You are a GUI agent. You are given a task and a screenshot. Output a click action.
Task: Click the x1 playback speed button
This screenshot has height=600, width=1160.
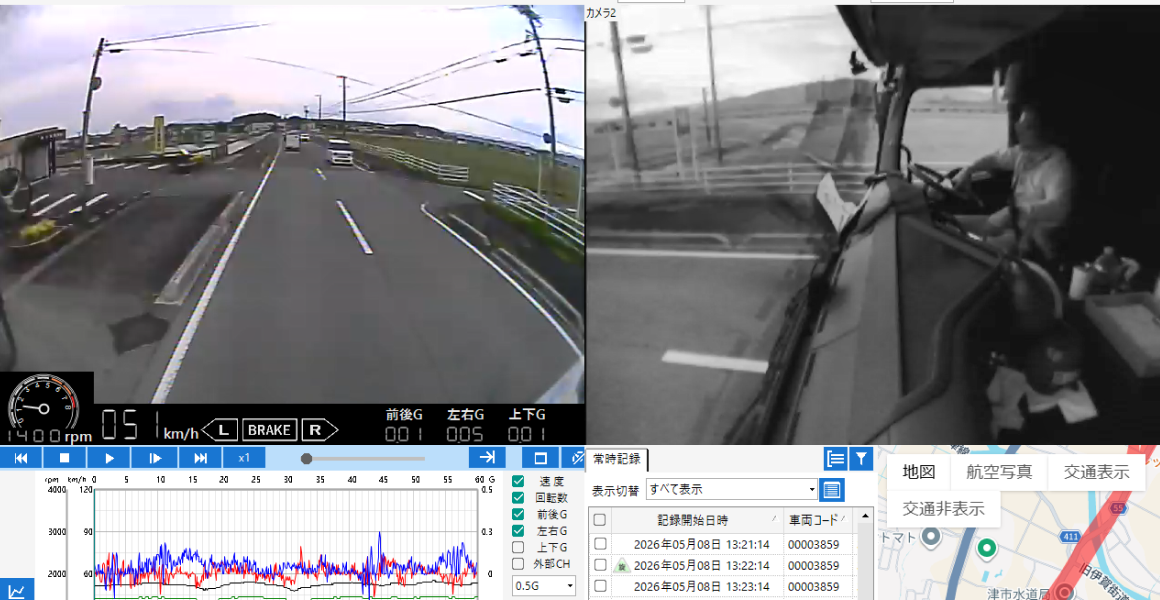coord(244,458)
